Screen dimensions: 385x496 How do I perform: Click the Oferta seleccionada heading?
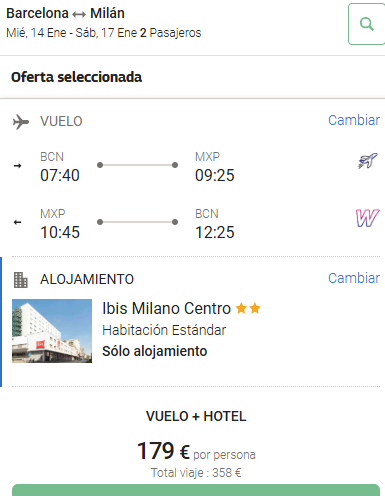[76, 77]
